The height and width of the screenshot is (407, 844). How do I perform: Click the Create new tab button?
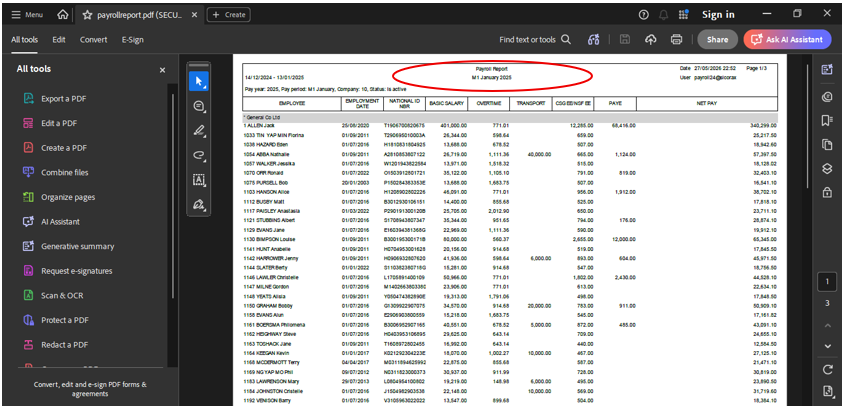click(x=228, y=15)
